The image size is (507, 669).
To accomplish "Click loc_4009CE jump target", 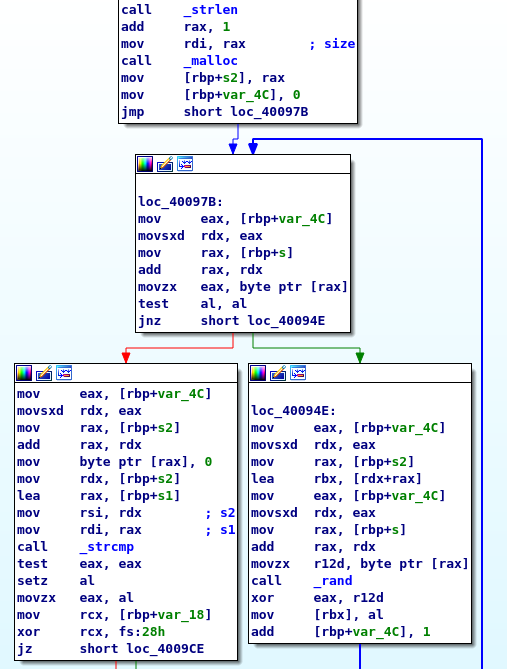I will (165, 649).
